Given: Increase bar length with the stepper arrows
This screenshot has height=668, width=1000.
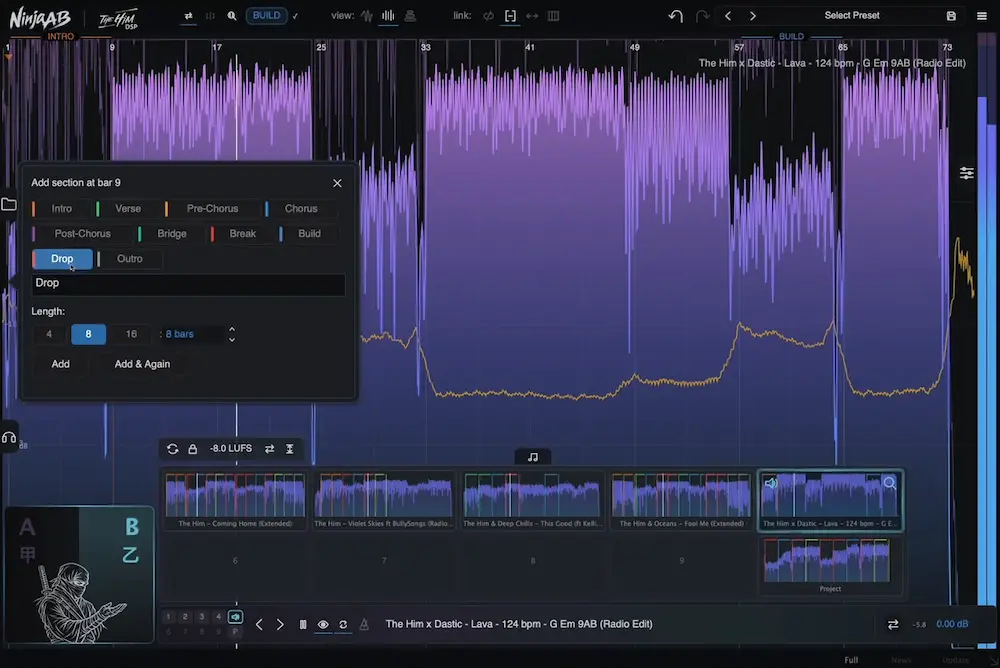Looking at the screenshot, I should click(232, 329).
